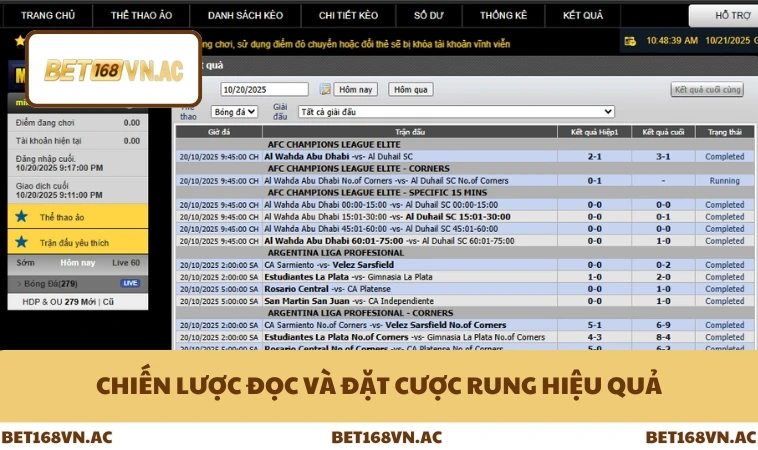The image size is (758, 450).
Task: Click the yellow star in the announcement bar
Action: pos(18,42)
